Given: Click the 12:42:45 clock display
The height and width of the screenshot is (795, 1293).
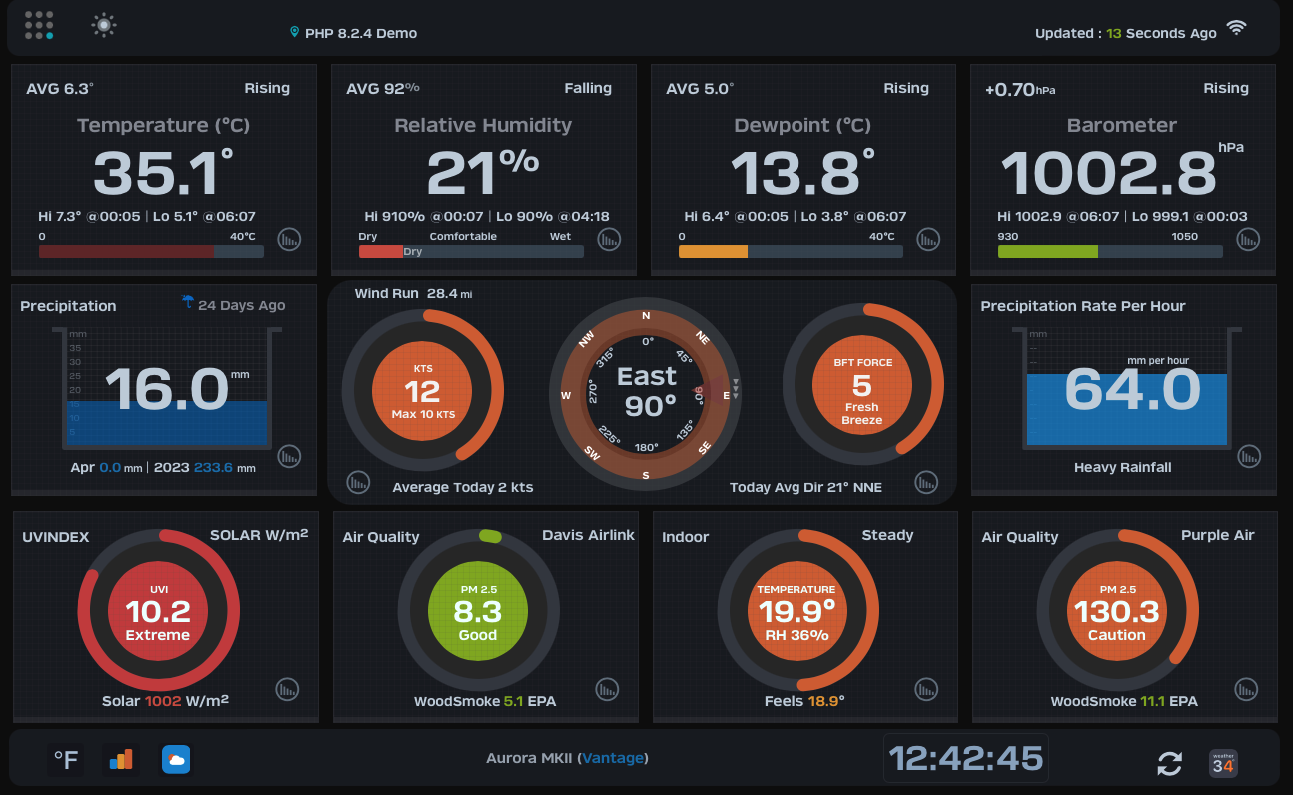Looking at the screenshot, I should pyautogui.click(x=966, y=758).
